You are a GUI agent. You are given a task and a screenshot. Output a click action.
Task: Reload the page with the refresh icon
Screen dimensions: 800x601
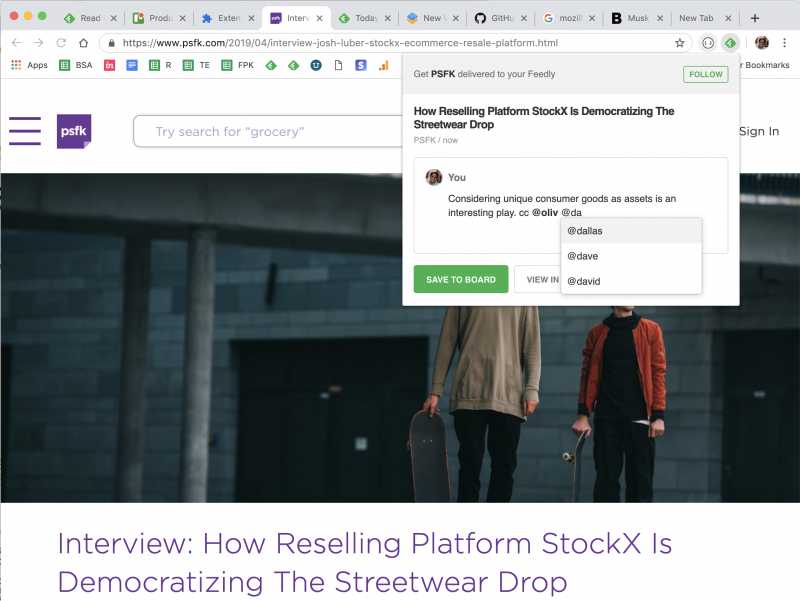coord(60,44)
